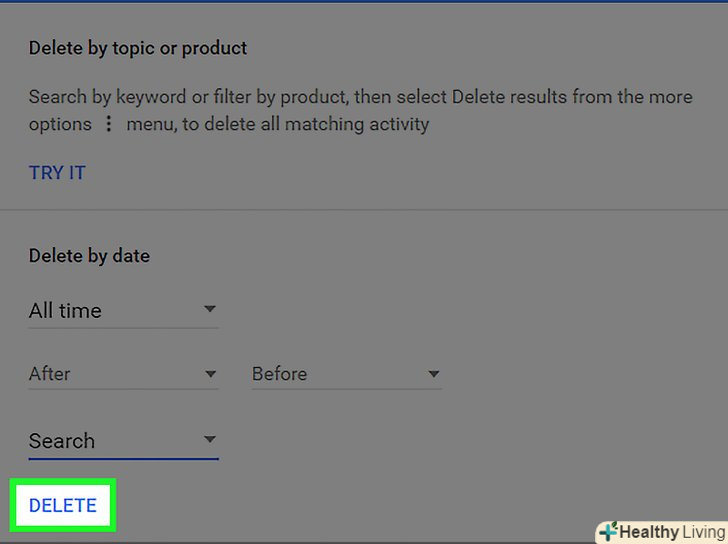Click the three-dot more options icon

click(111, 125)
